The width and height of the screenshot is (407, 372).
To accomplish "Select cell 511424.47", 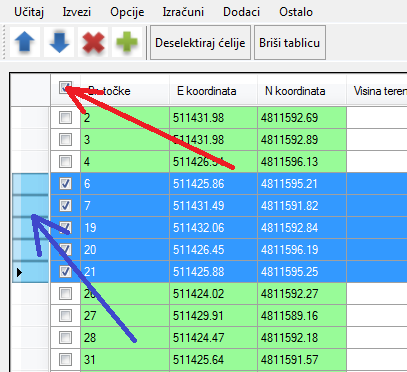I will click(x=213, y=337).
